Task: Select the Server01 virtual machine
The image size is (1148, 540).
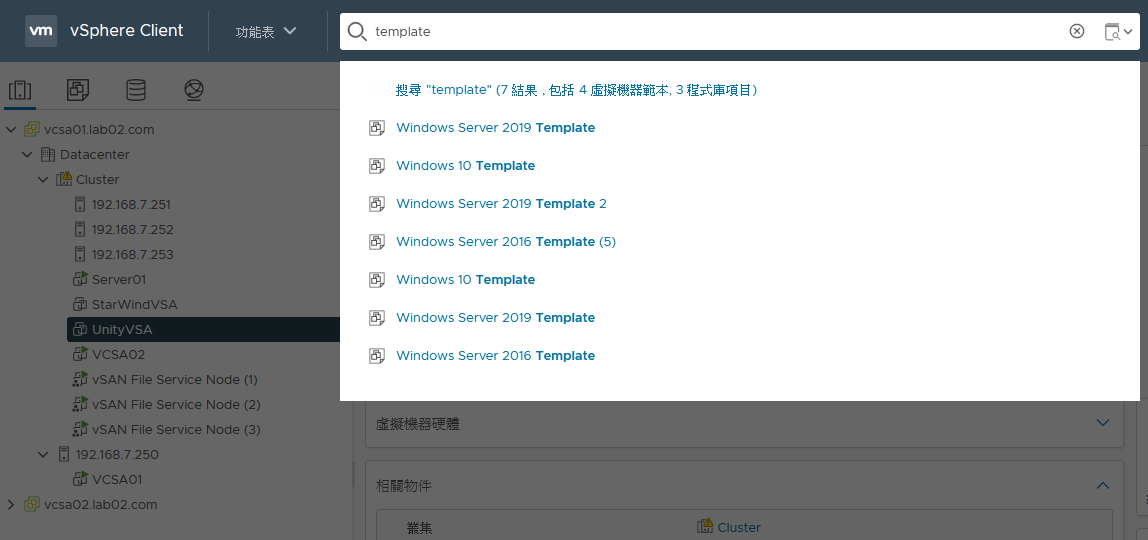Action: click(x=119, y=279)
